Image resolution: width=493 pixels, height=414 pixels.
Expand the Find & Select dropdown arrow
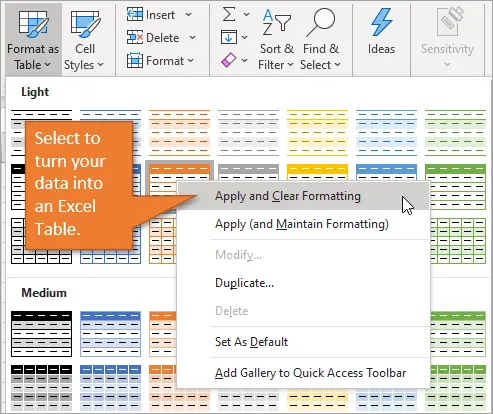[x=337, y=65]
